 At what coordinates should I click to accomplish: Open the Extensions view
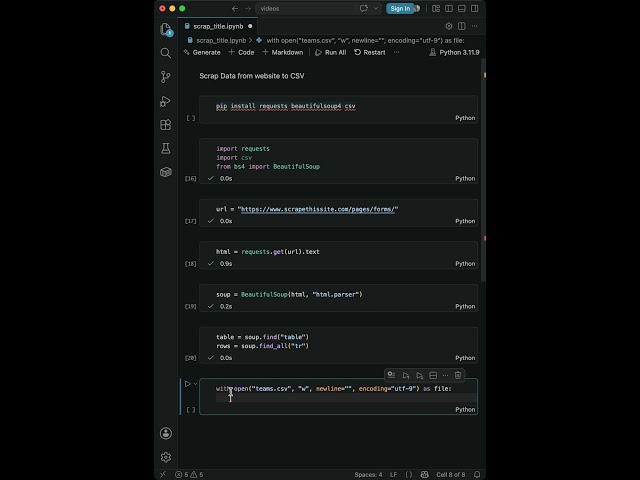pos(166,124)
